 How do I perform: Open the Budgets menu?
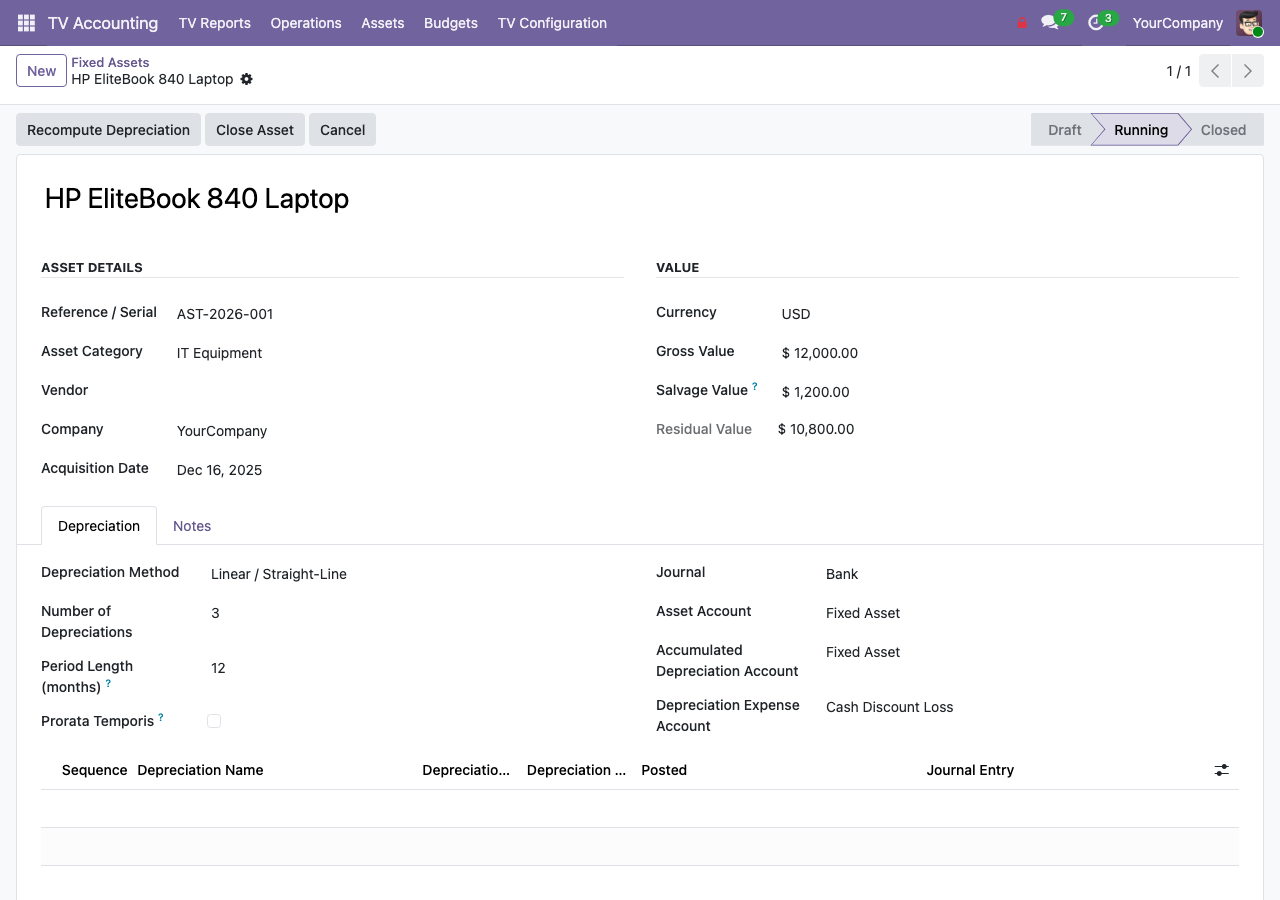451,23
